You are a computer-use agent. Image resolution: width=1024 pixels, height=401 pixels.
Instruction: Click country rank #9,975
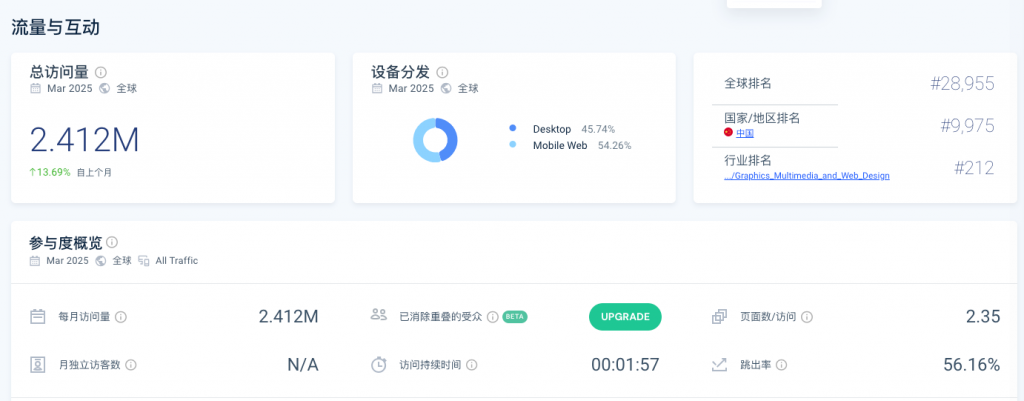click(x=968, y=125)
